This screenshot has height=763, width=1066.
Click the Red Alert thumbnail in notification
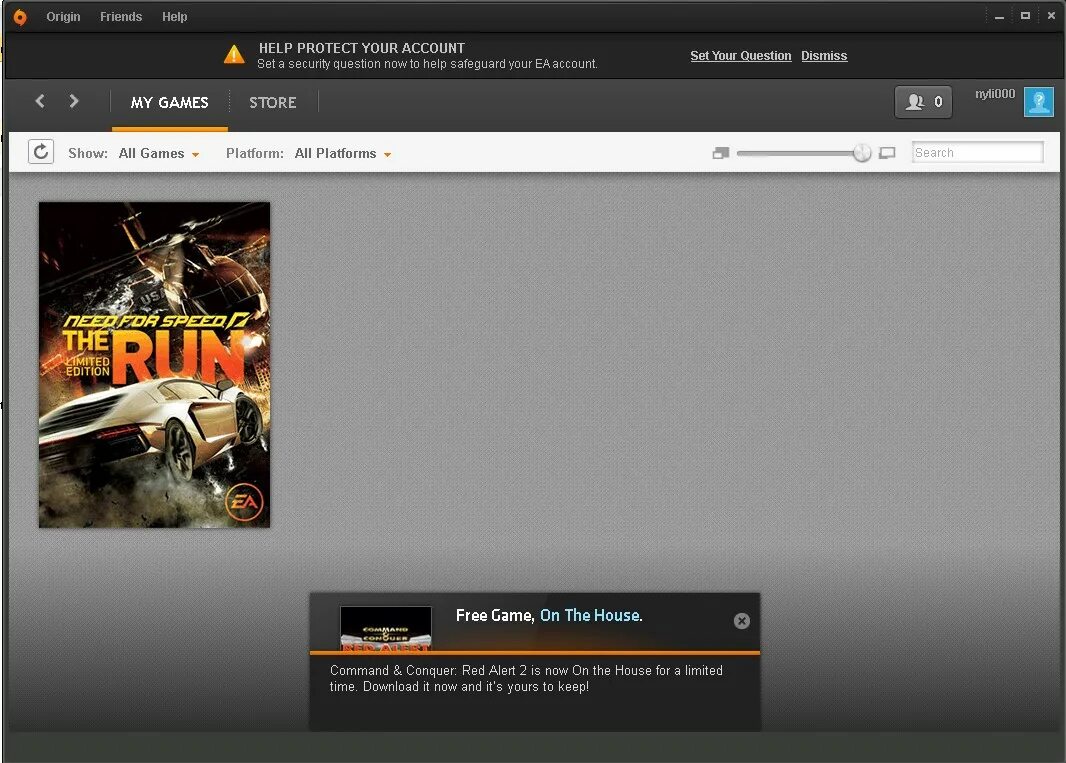pos(385,628)
